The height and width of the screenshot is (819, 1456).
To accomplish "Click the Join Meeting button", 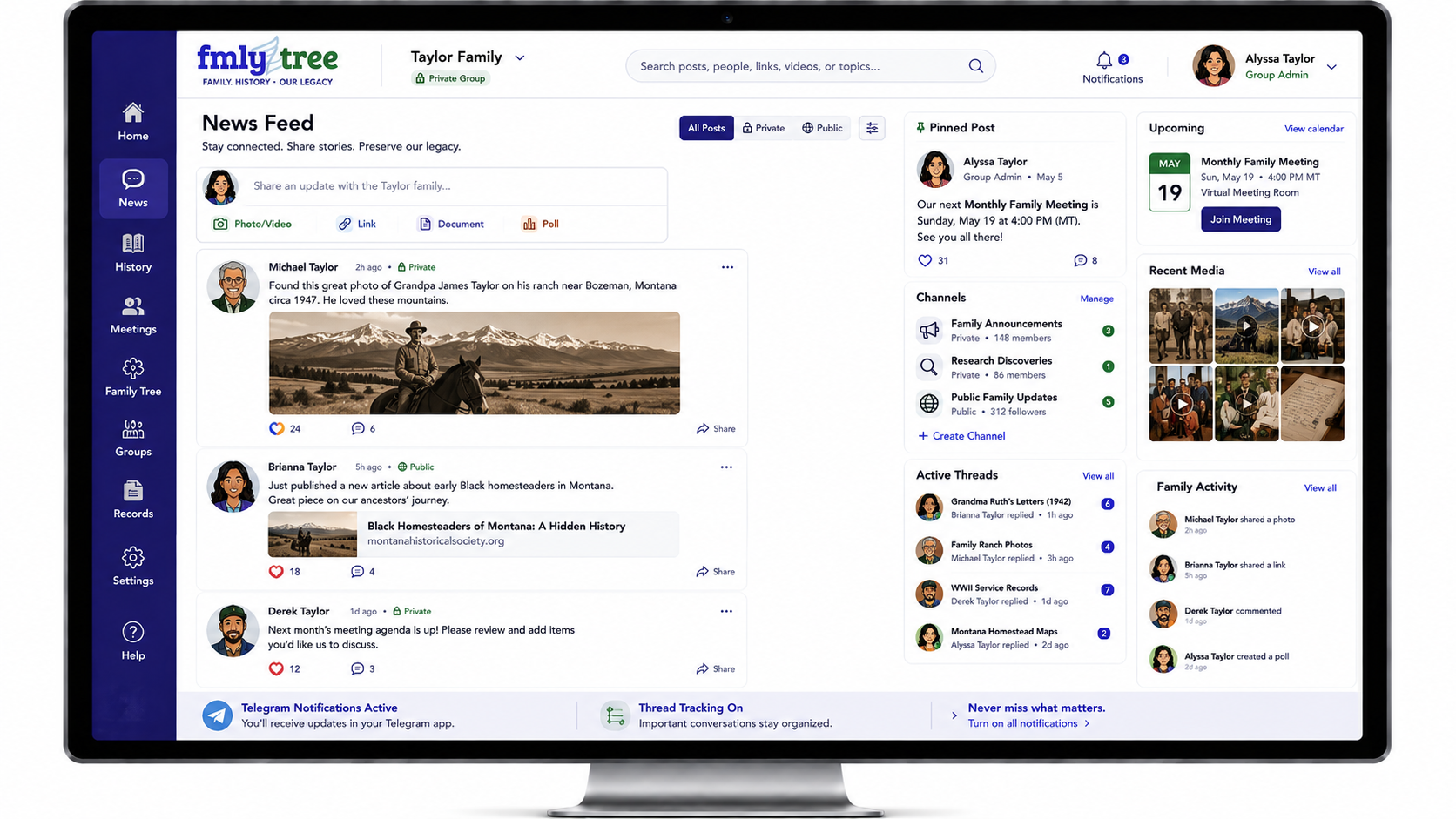I will [x=1240, y=219].
